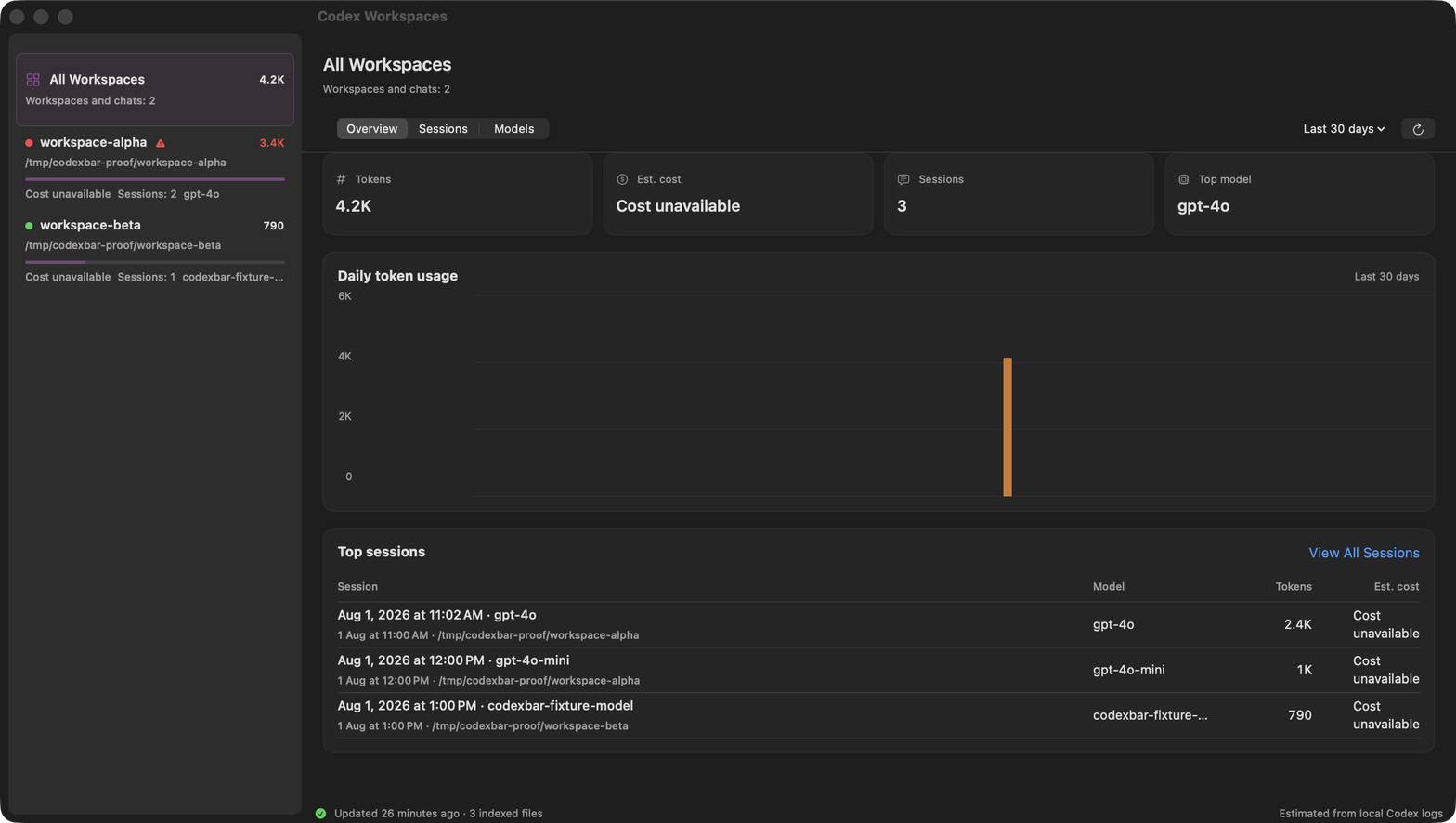This screenshot has width=1456, height=823.
Task: Click the workspace-alpha usage progress bar
Action: point(155,179)
